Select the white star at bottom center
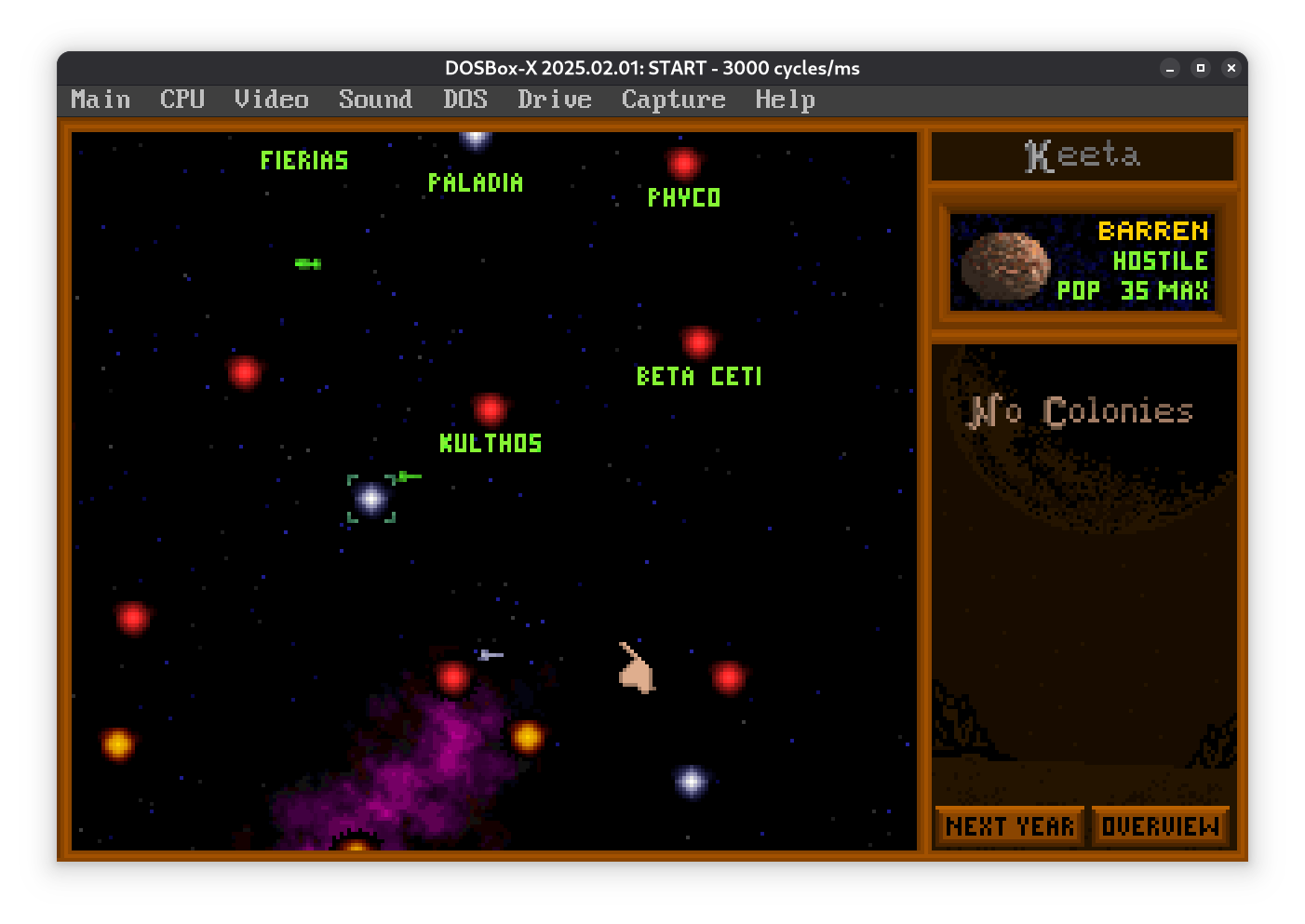Screen dimensions: 1305x924 click(x=691, y=782)
